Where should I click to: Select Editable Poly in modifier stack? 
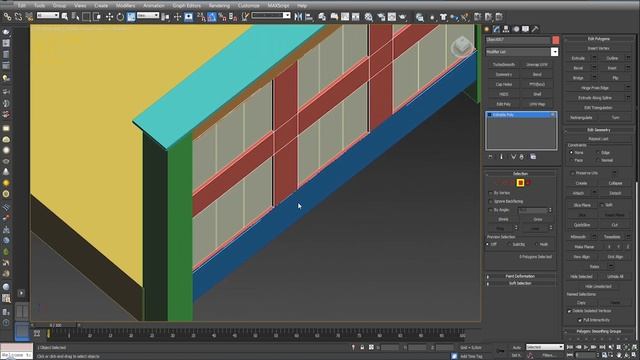click(521, 115)
